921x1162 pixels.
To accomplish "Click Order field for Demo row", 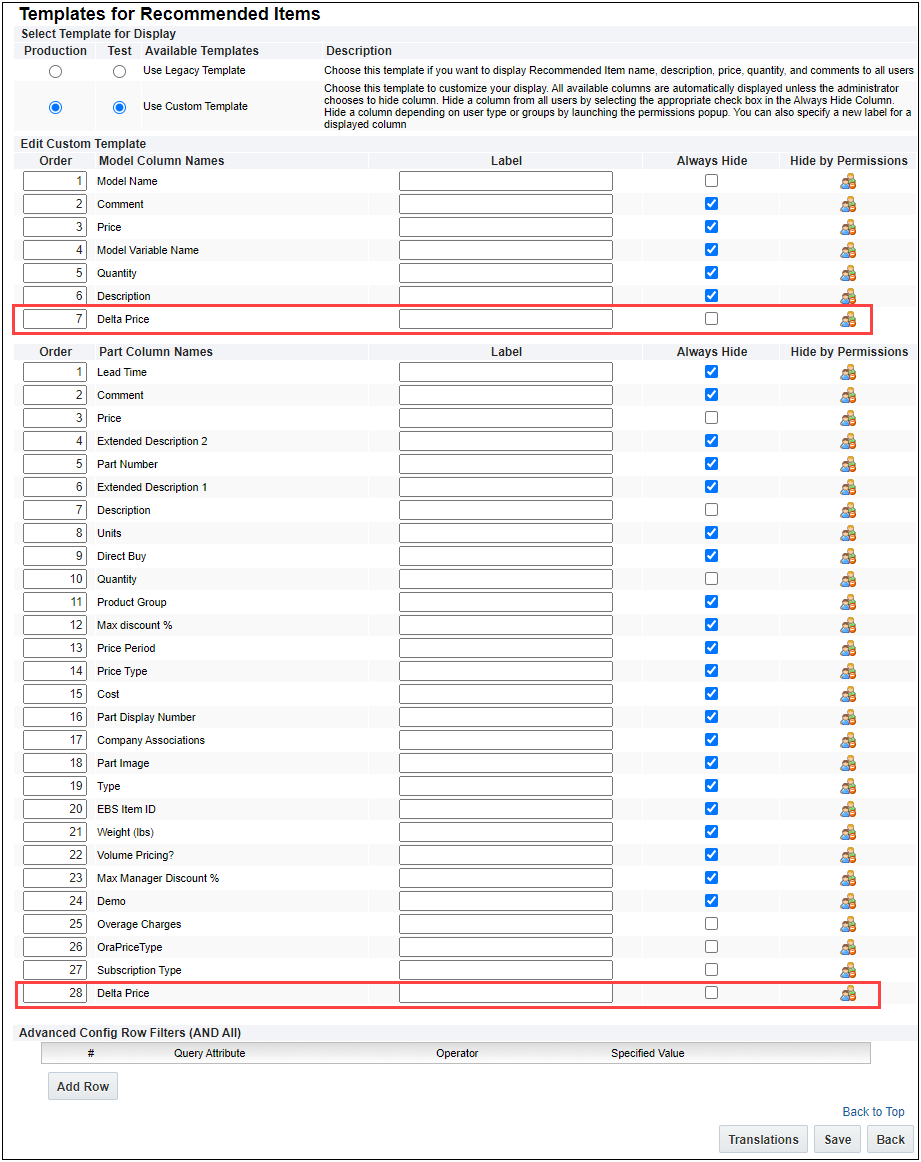I will (55, 901).
